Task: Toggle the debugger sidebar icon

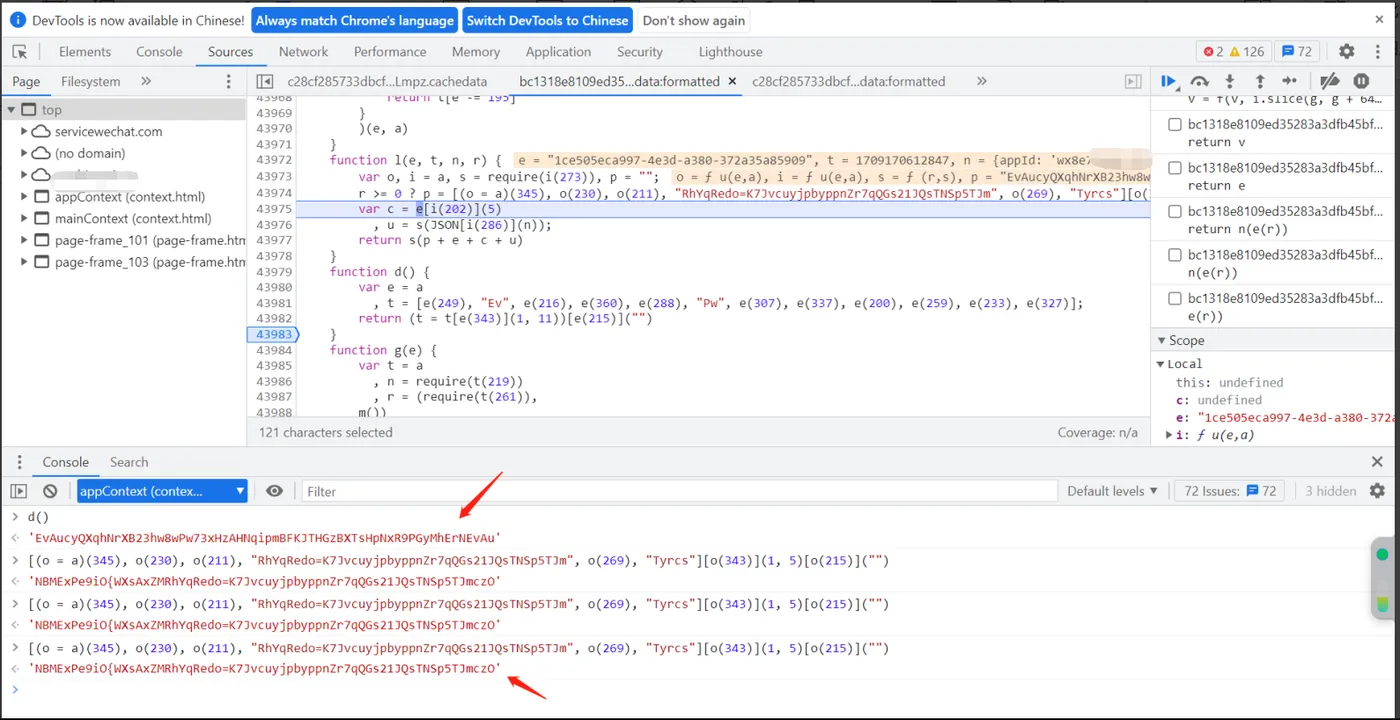Action: click(1133, 81)
